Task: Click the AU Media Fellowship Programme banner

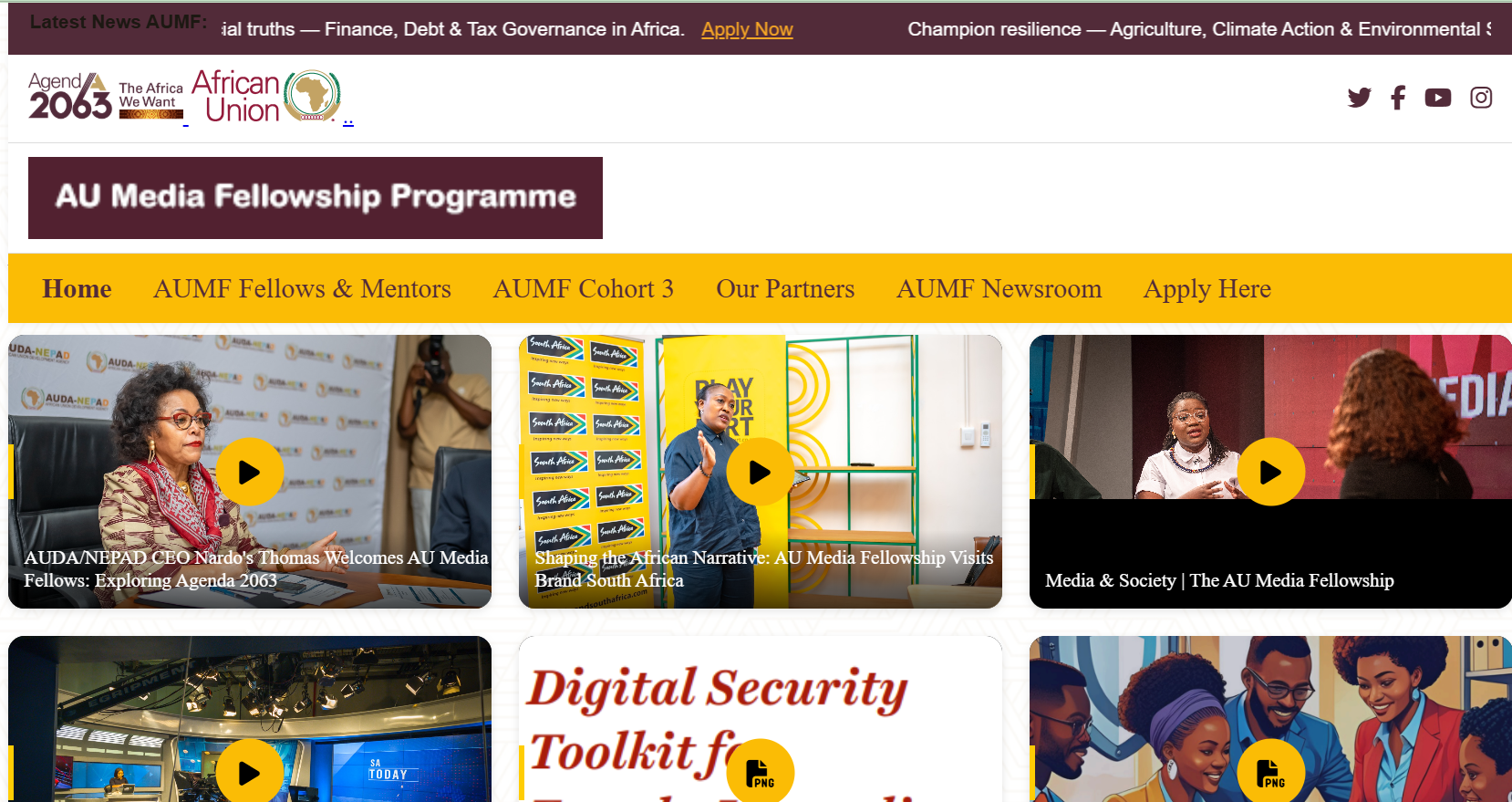Action: tap(316, 198)
